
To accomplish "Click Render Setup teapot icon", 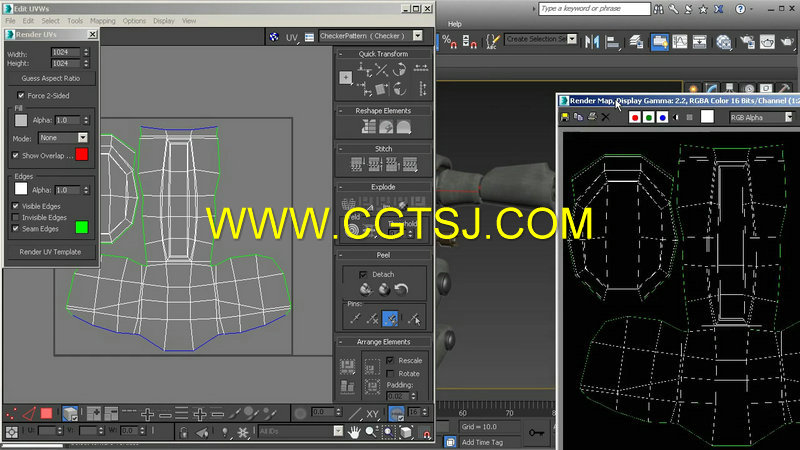I will pyautogui.click(x=747, y=41).
